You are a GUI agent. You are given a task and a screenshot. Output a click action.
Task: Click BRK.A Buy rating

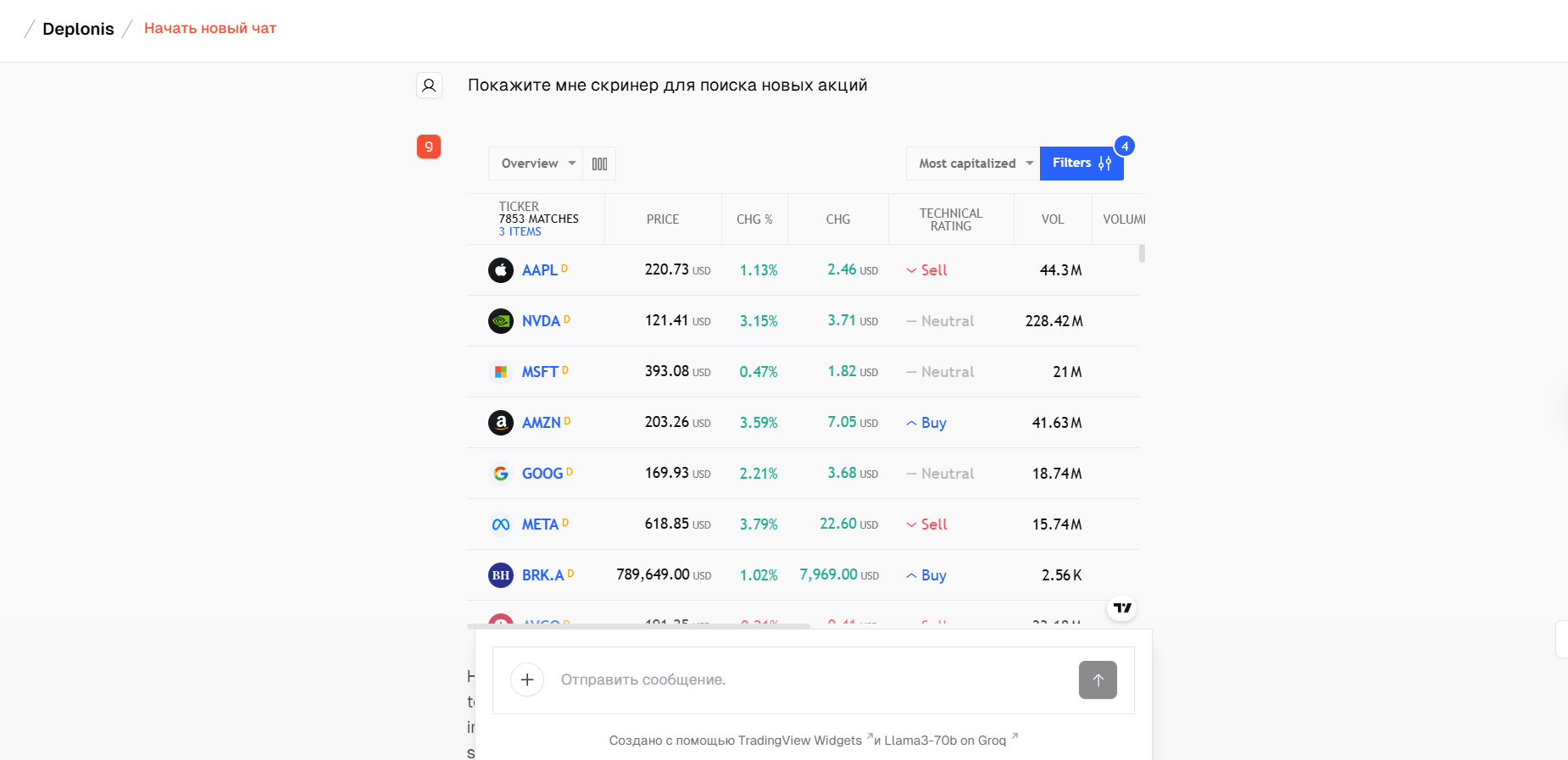(926, 575)
